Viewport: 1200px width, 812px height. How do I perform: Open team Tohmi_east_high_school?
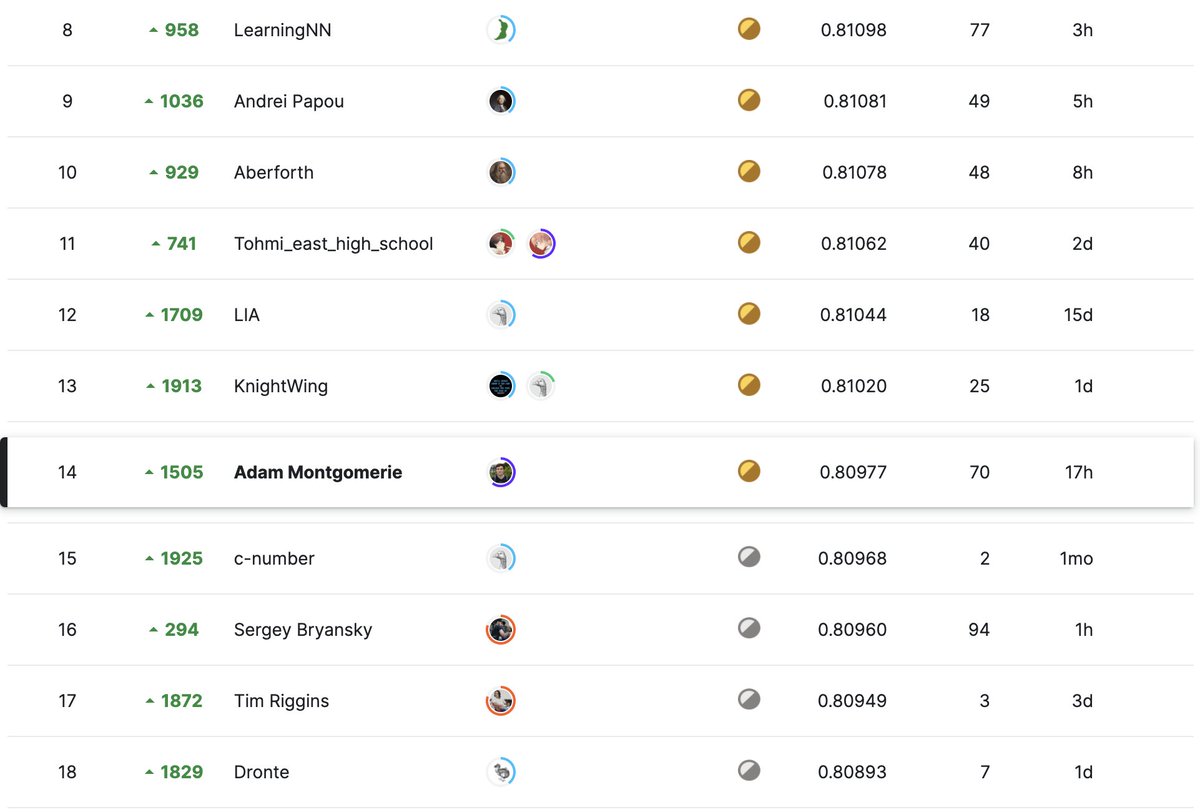334,244
